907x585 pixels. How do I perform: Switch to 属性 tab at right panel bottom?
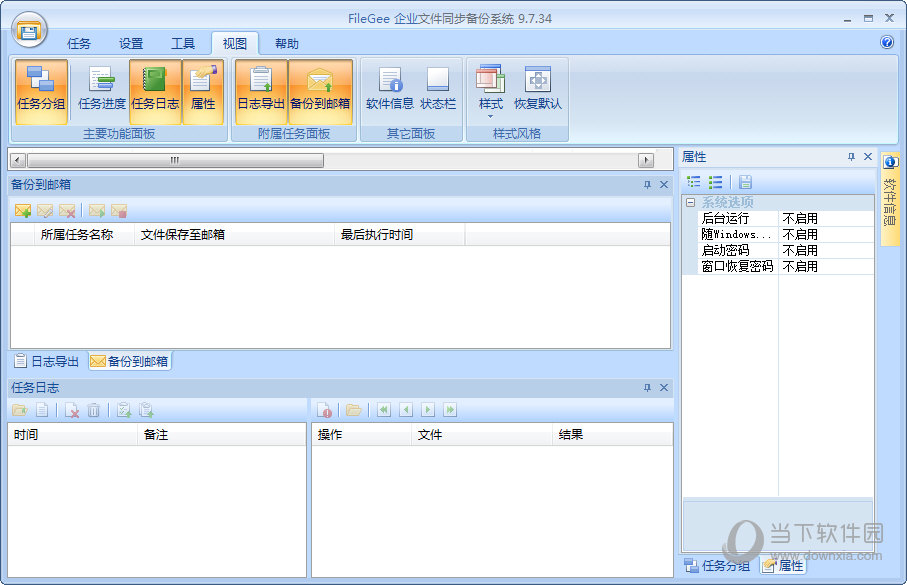[783, 565]
